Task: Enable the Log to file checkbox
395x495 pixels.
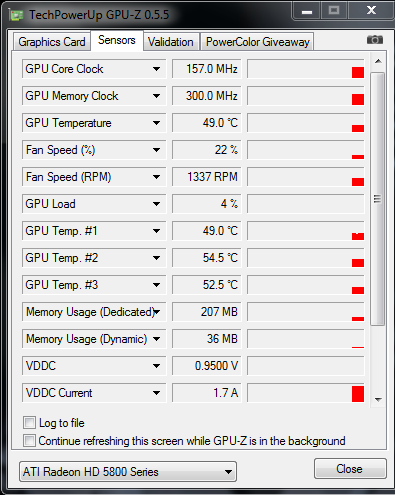Action: (x=29, y=423)
